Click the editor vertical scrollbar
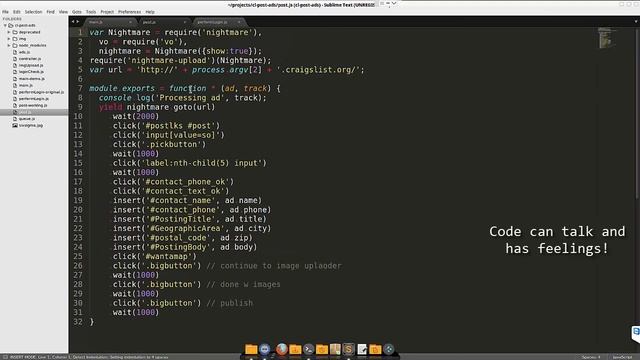This screenshot has width=640, height=360. (x=638, y=112)
